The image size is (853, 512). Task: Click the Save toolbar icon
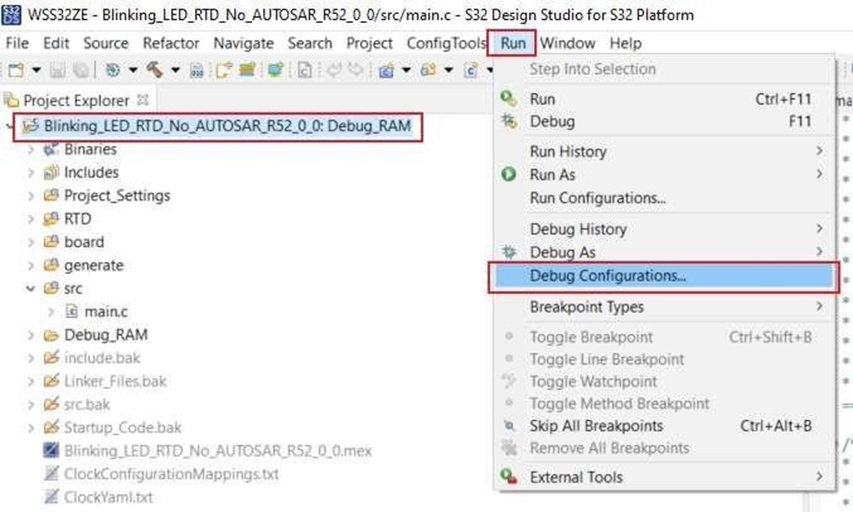[x=58, y=70]
